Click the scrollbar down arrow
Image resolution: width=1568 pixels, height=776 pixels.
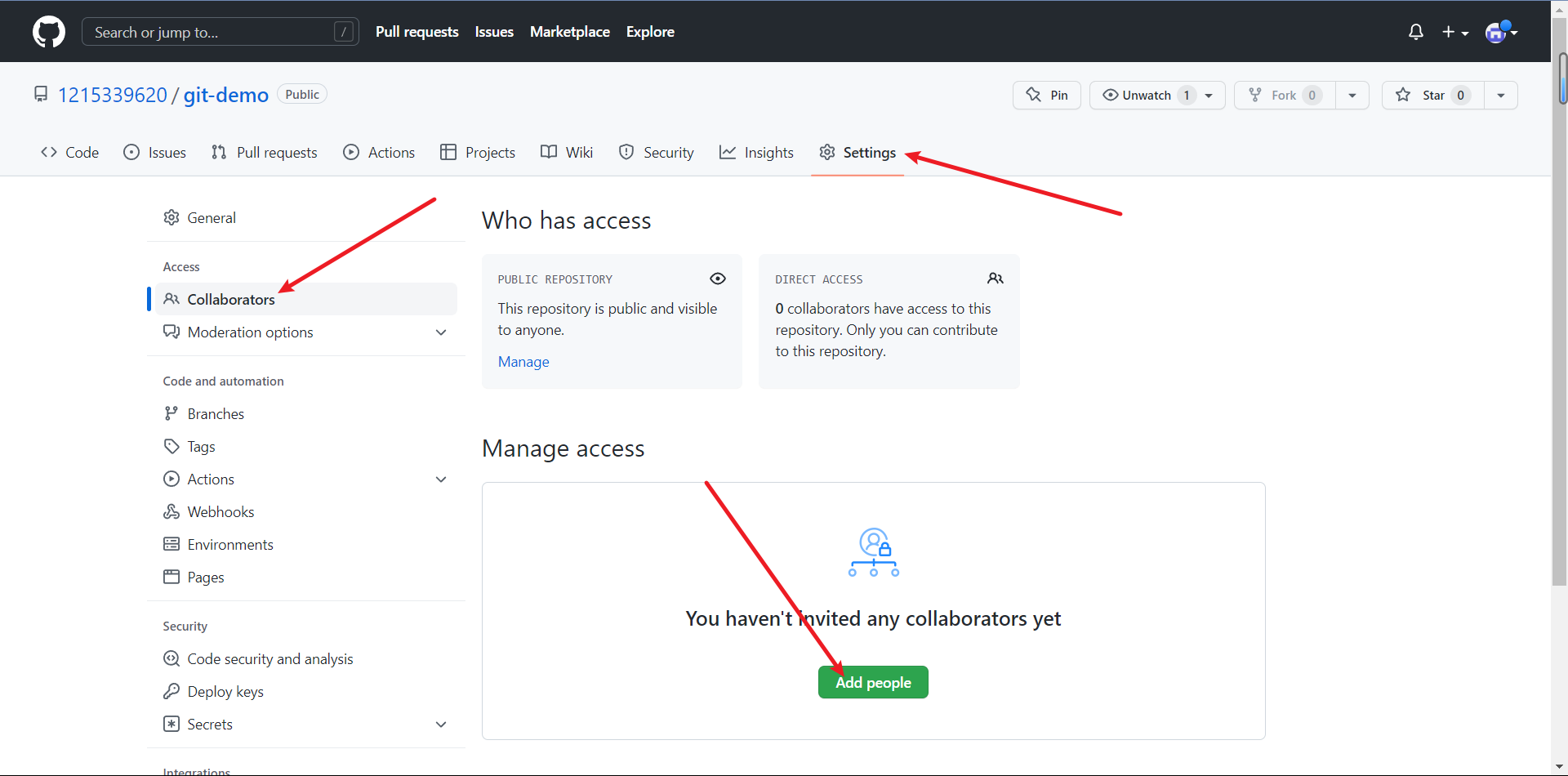1560,767
